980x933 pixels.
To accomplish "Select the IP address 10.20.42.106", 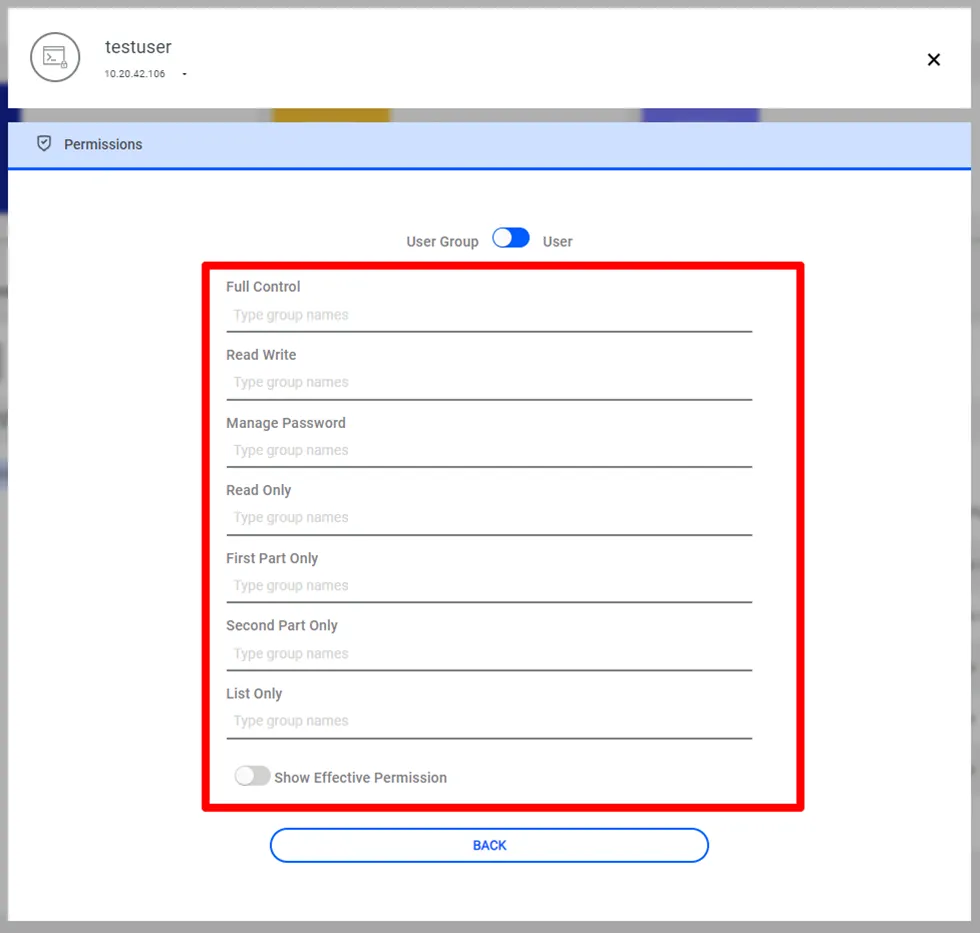I will pyautogui.click(x=135, y=74).
